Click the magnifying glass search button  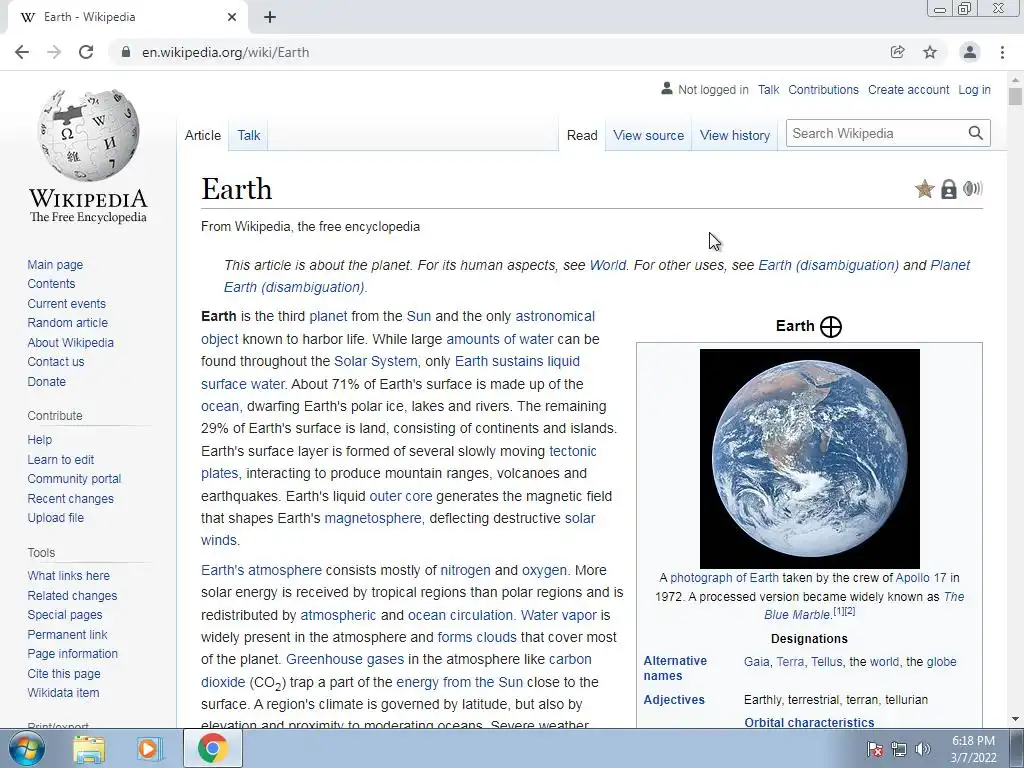[976, 133]
